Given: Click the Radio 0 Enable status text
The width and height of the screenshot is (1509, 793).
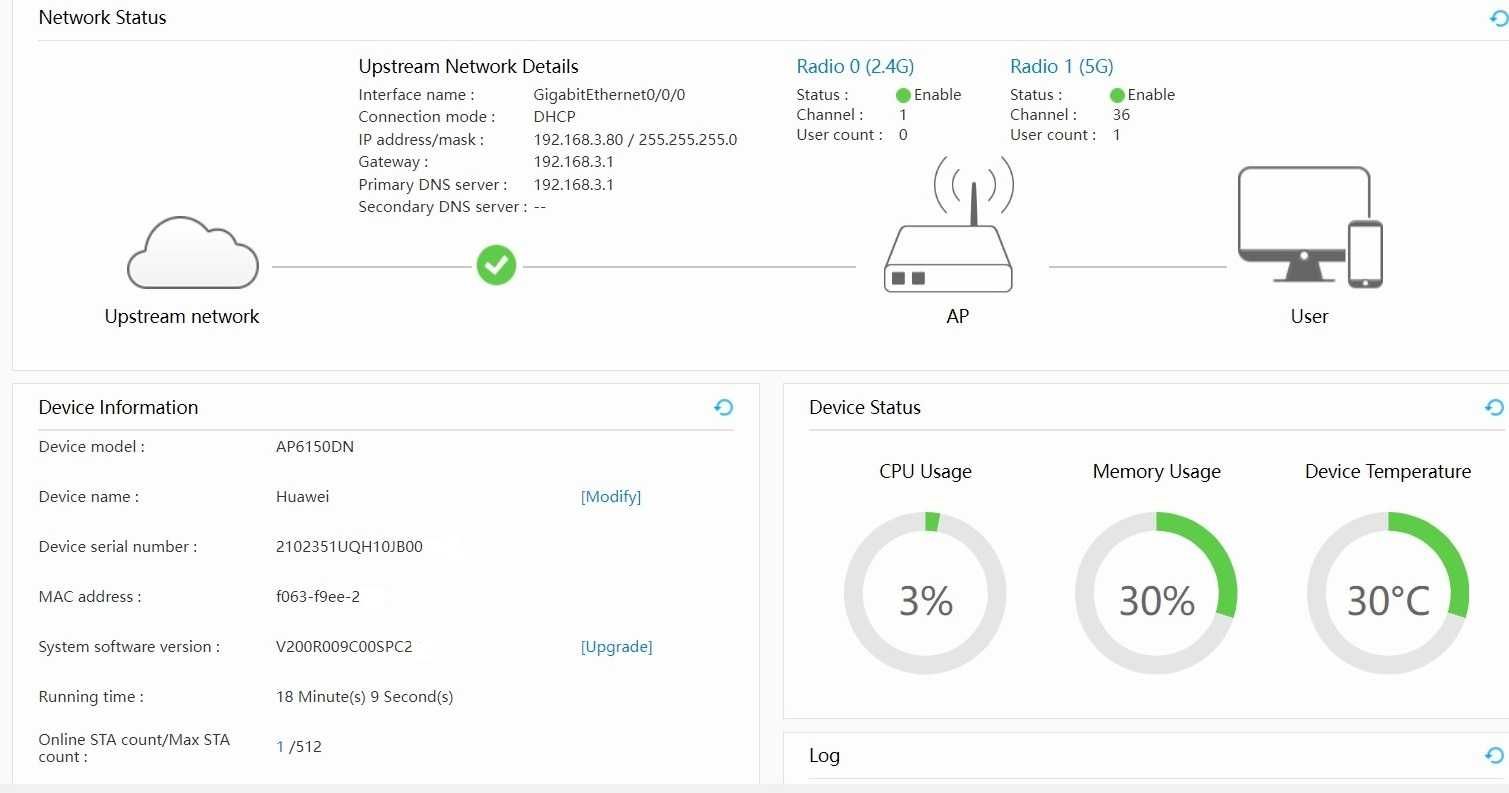Looking at the screenshot, I should pyautogui.click(x=937, y=95).
